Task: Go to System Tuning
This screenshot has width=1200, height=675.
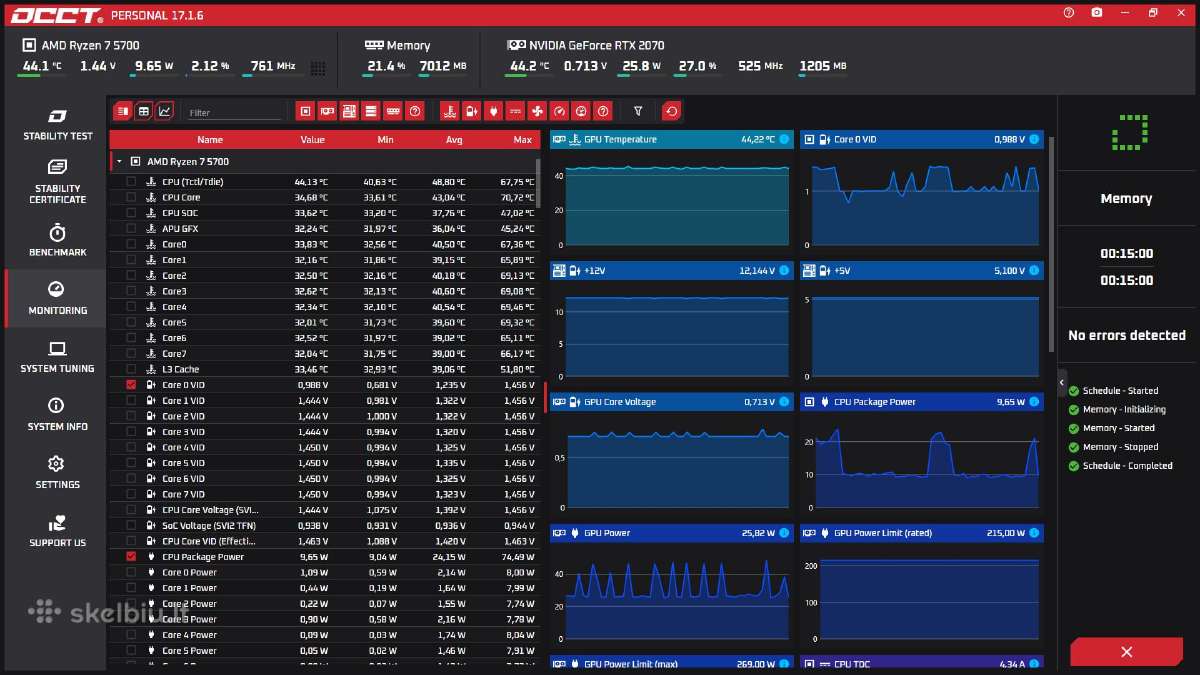Action: [57, 357]
